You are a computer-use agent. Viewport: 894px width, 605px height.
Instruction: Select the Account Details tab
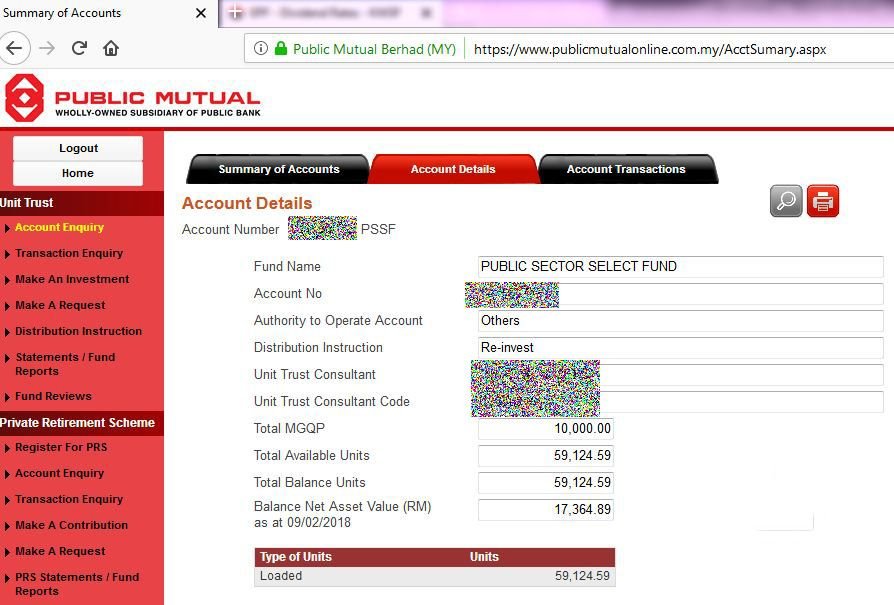[x=453, y=169]
